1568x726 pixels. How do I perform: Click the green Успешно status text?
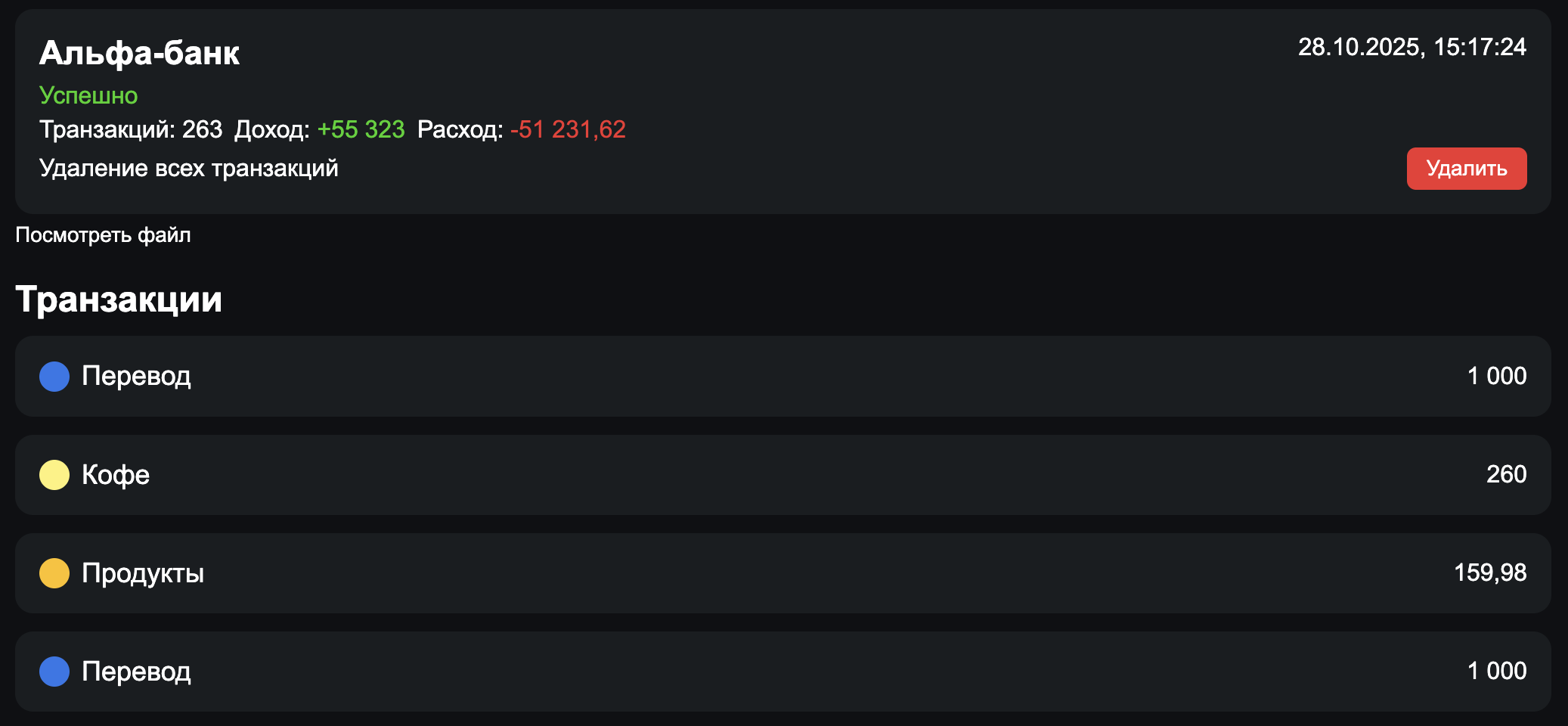pos(88,95)
